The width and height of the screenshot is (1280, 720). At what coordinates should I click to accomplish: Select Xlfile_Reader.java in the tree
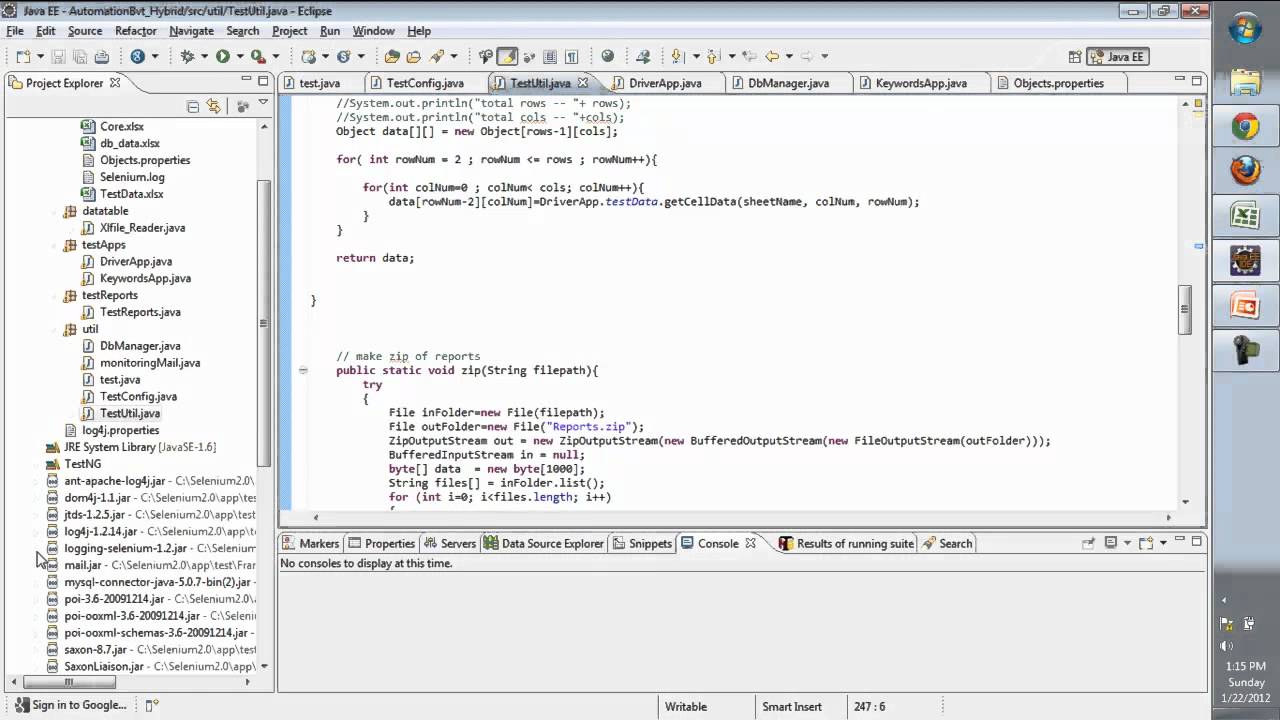(x=142, y=228)
